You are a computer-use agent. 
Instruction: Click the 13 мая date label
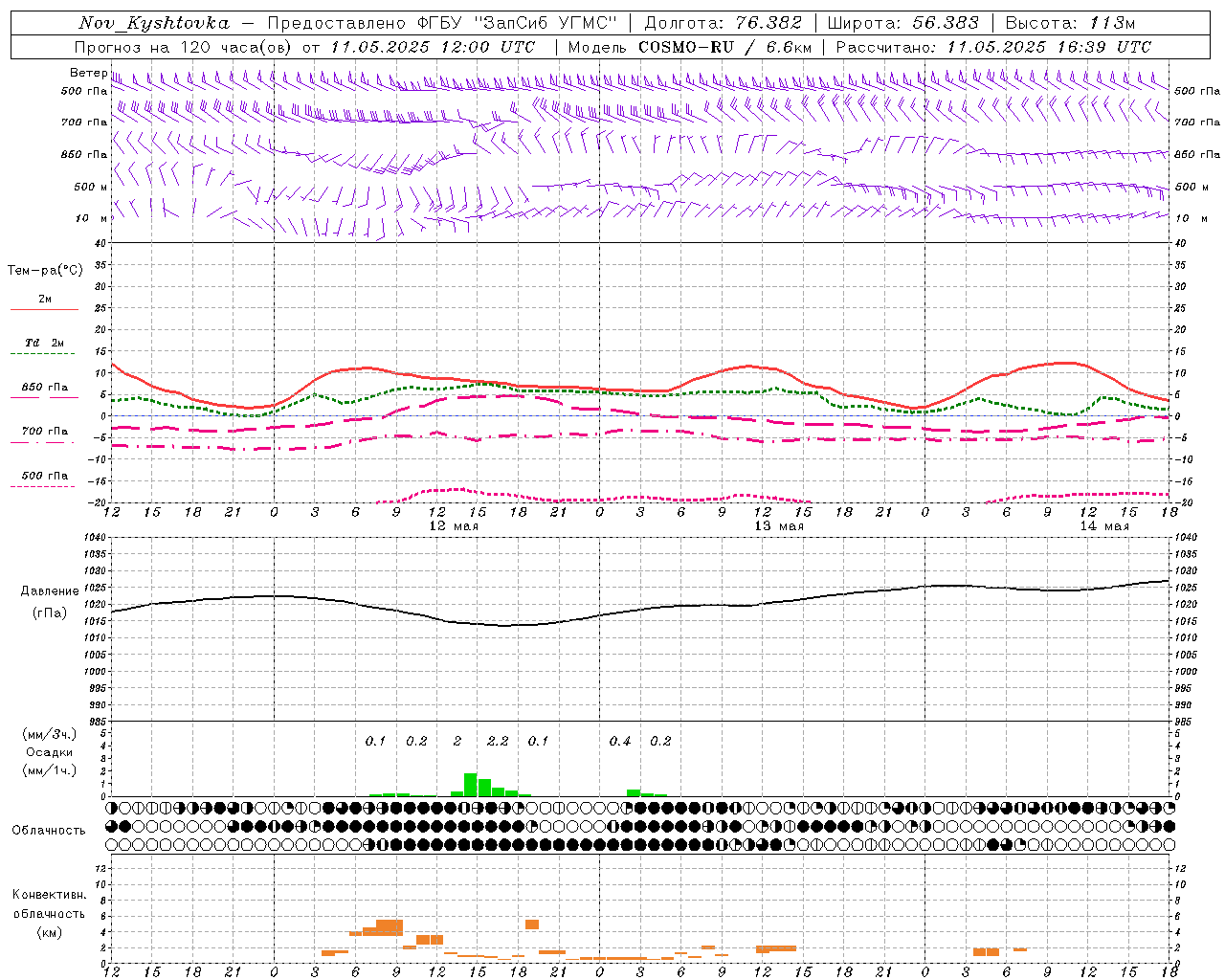click(779, 526)
